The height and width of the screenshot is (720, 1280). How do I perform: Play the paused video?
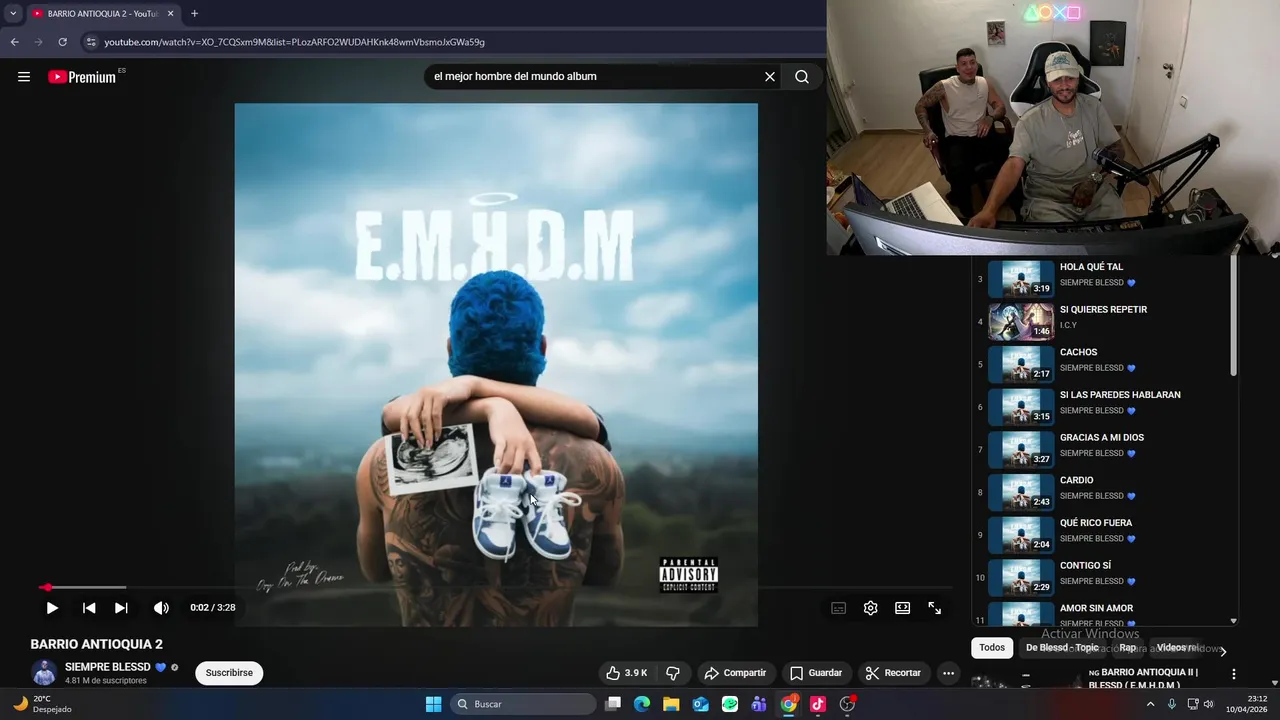coord(52,608)
